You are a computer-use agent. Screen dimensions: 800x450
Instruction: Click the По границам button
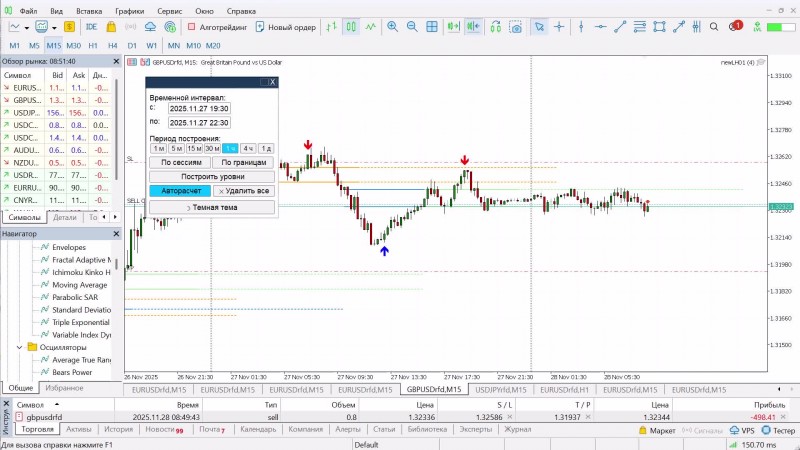[x=243, y=162]
